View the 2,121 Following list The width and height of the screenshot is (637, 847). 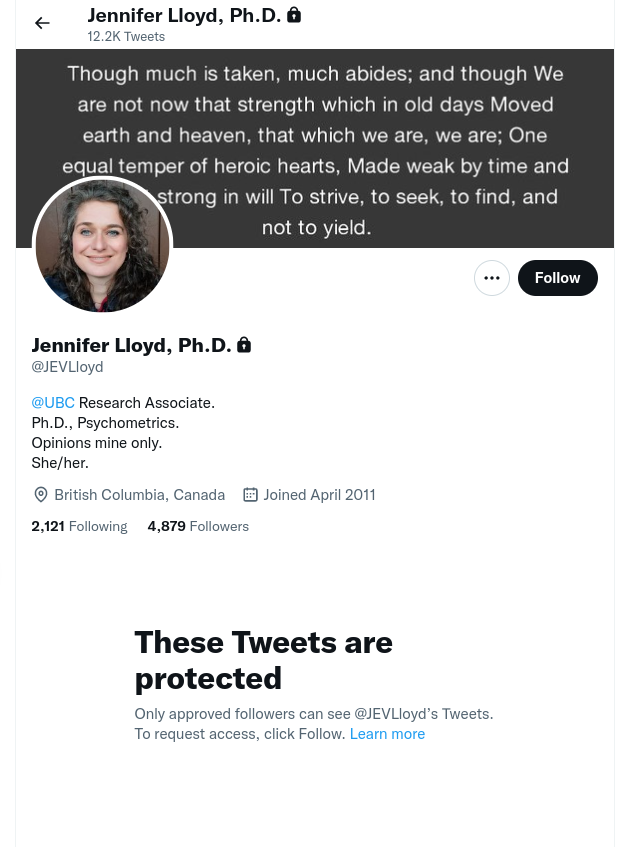pos(79,526)
